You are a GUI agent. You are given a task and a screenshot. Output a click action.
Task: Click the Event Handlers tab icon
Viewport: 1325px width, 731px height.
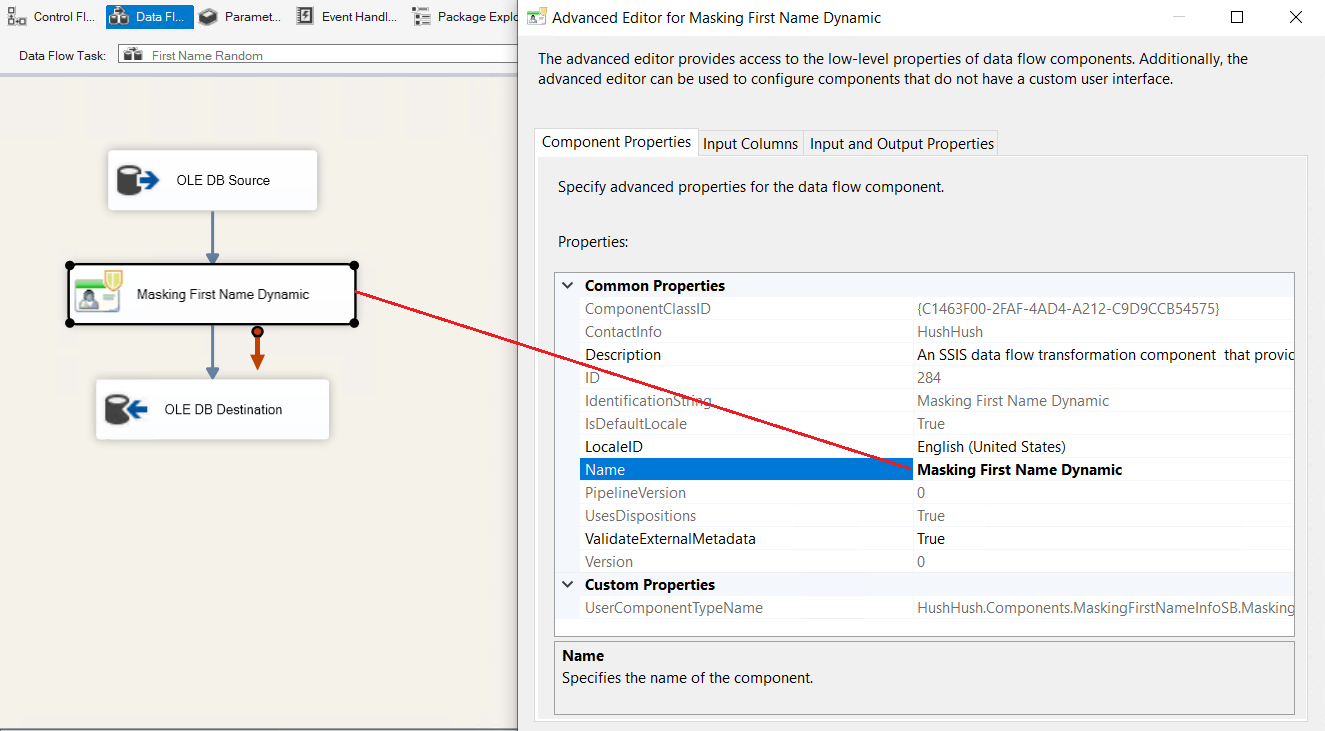pos(305,17)
